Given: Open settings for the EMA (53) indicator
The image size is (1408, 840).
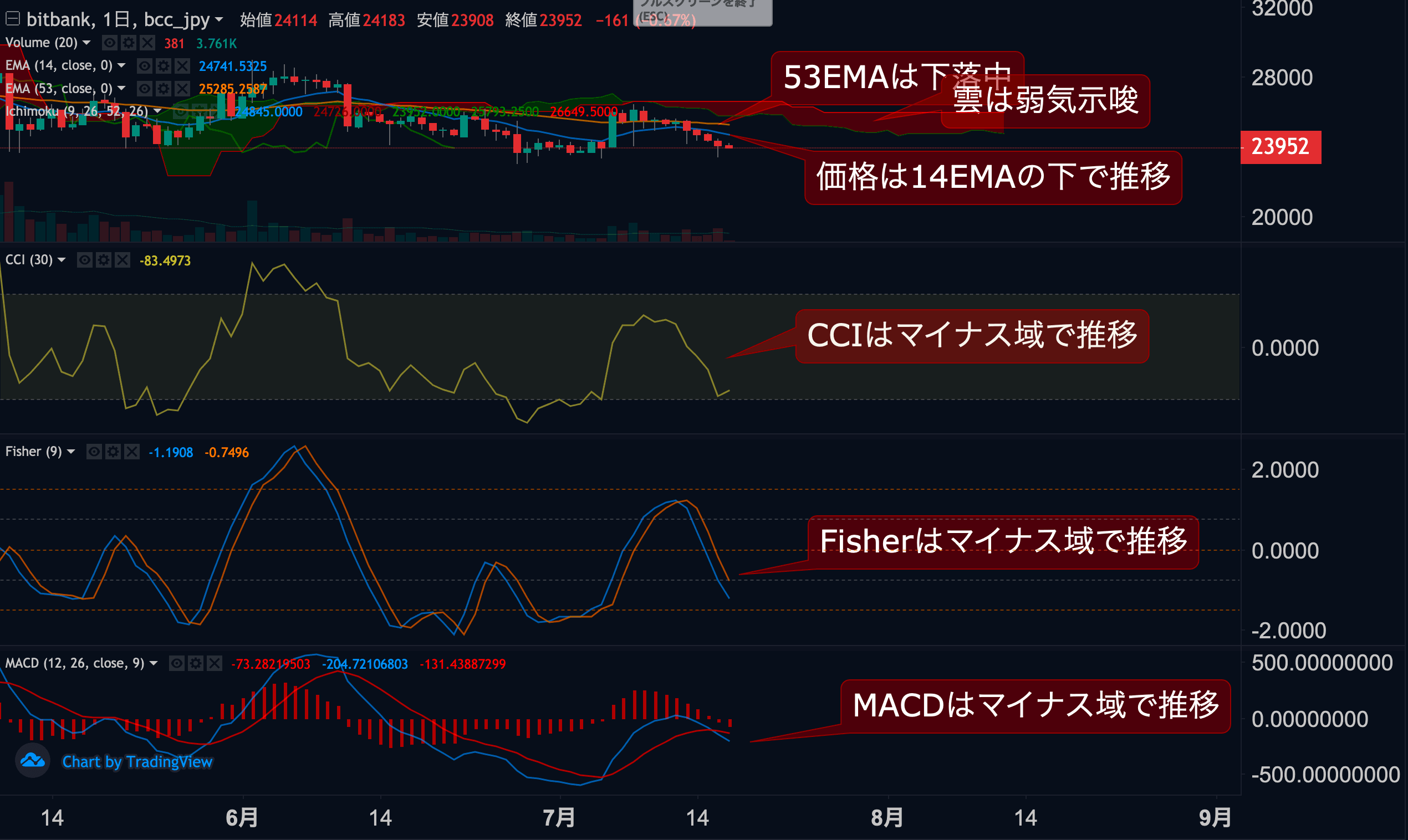Looking at the screenshot, I should tap(163, 88).
